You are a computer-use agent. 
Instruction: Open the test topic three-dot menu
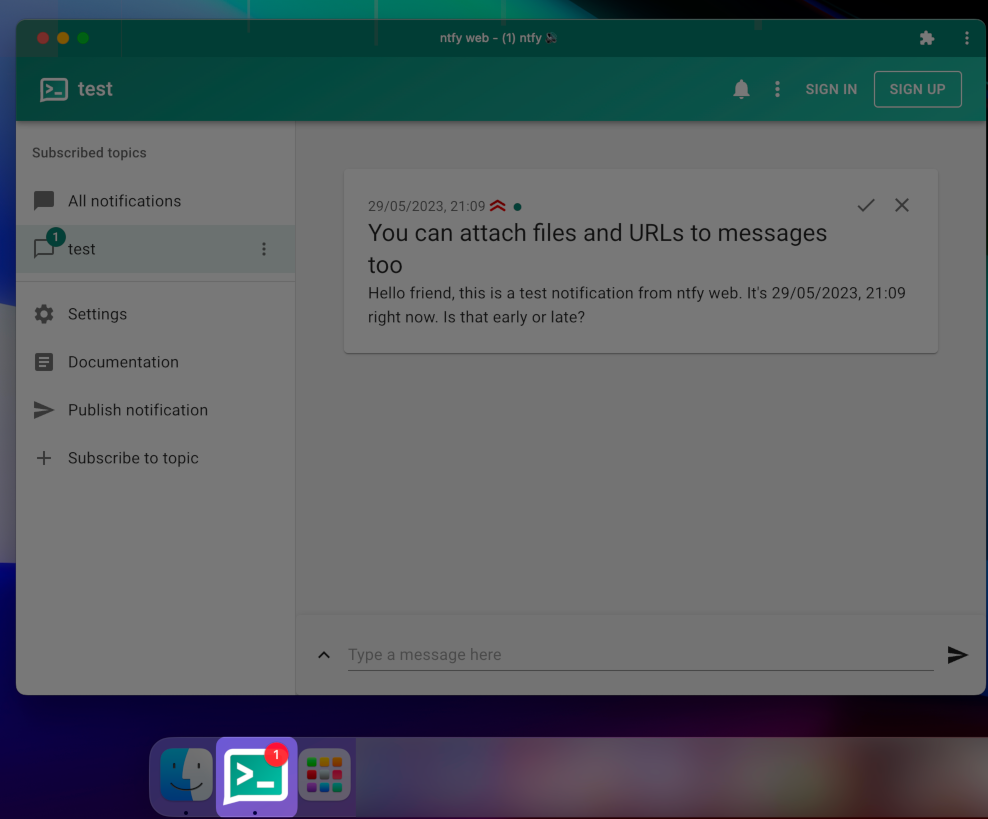[x=264, y=249]
